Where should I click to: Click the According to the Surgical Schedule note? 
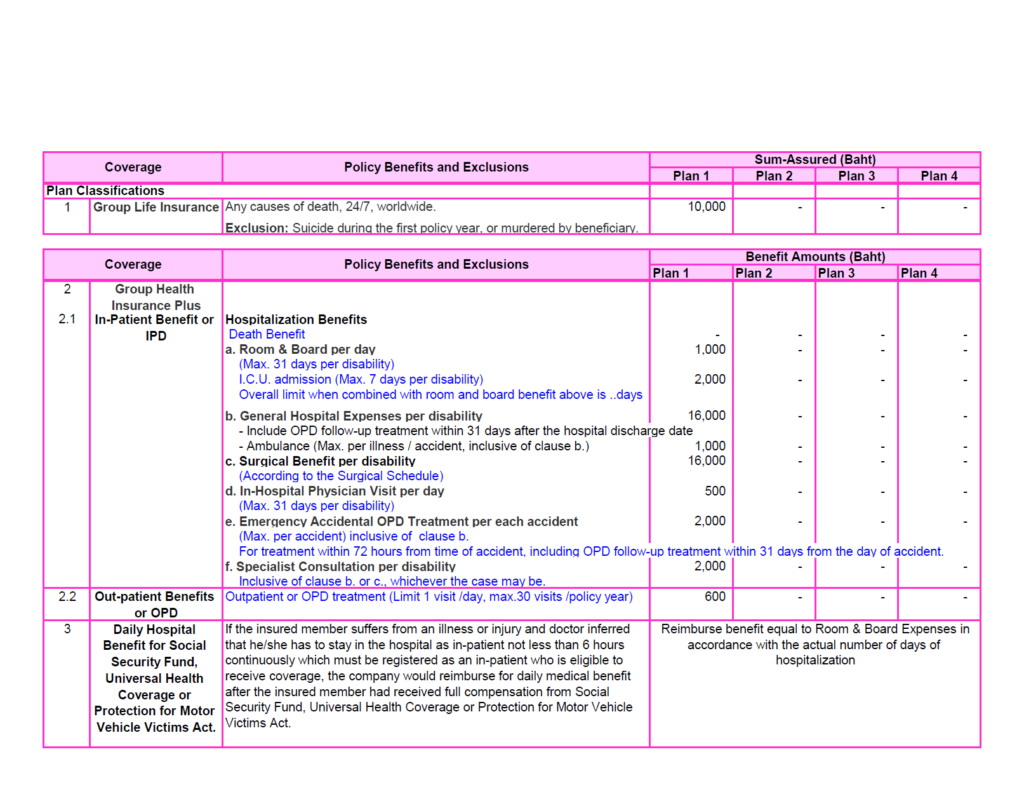click(x=340, y=476)
